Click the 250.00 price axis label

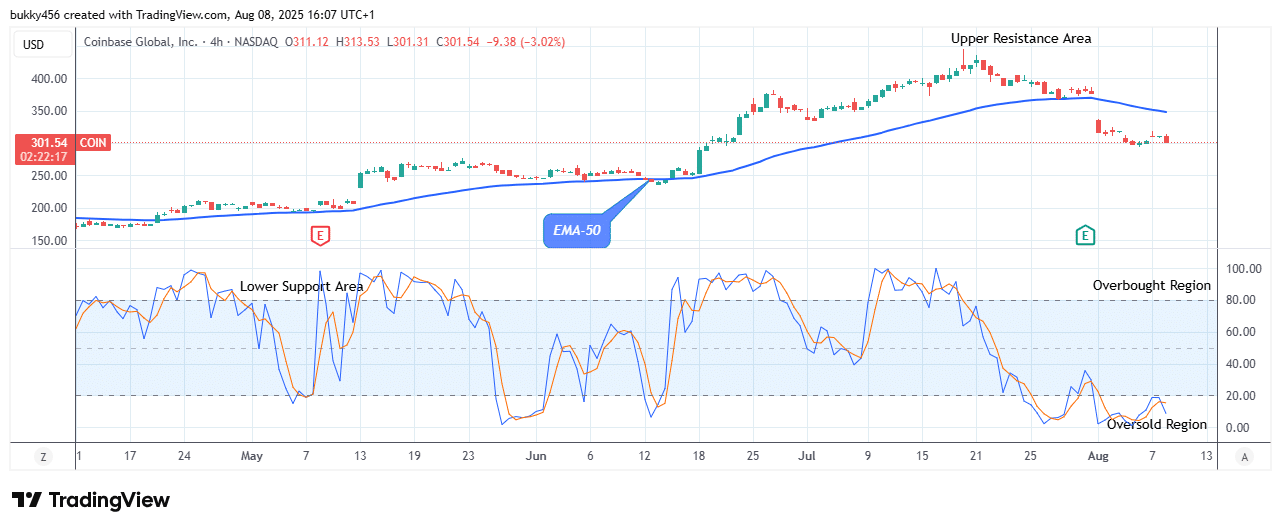50,176
